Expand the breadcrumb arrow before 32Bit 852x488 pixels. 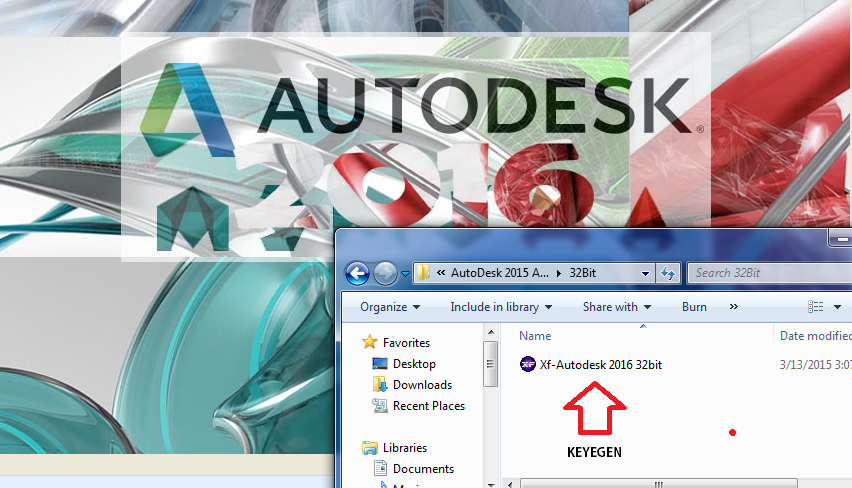559,273
